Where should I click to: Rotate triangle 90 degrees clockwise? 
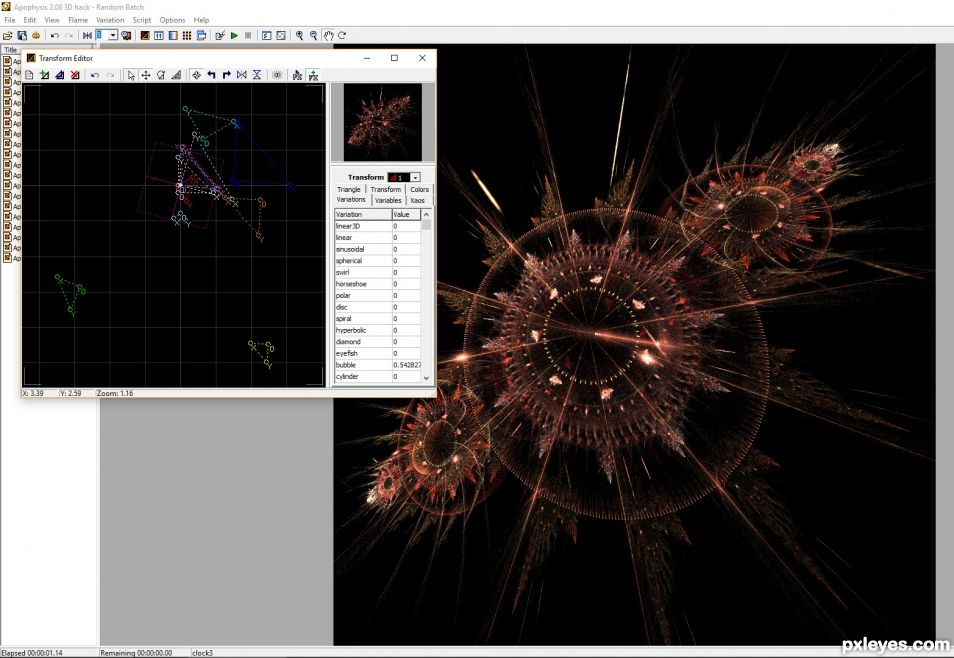tap(227, 75)
